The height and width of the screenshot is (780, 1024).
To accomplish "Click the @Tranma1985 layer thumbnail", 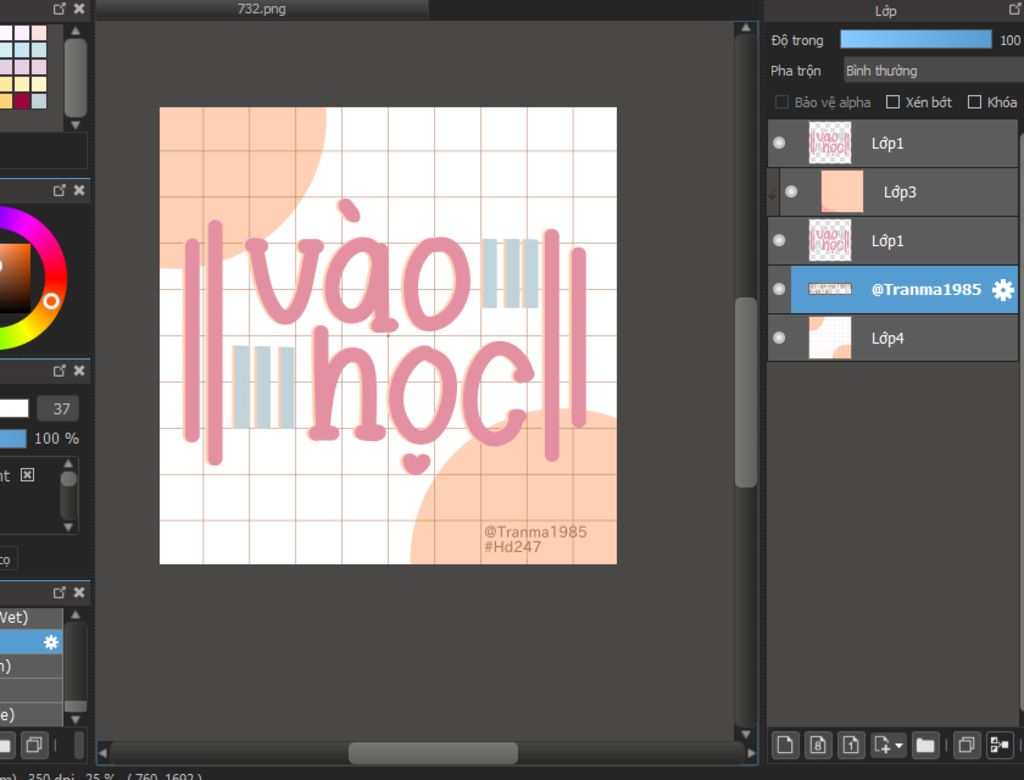I will coord(829,289).
